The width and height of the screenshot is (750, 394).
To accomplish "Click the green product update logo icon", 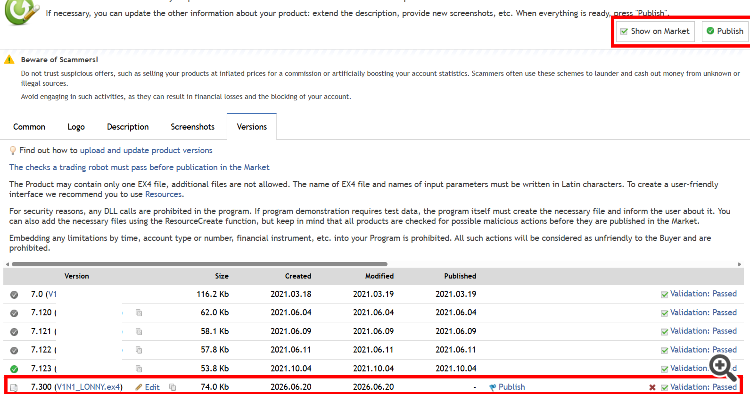I will point(21,11).
